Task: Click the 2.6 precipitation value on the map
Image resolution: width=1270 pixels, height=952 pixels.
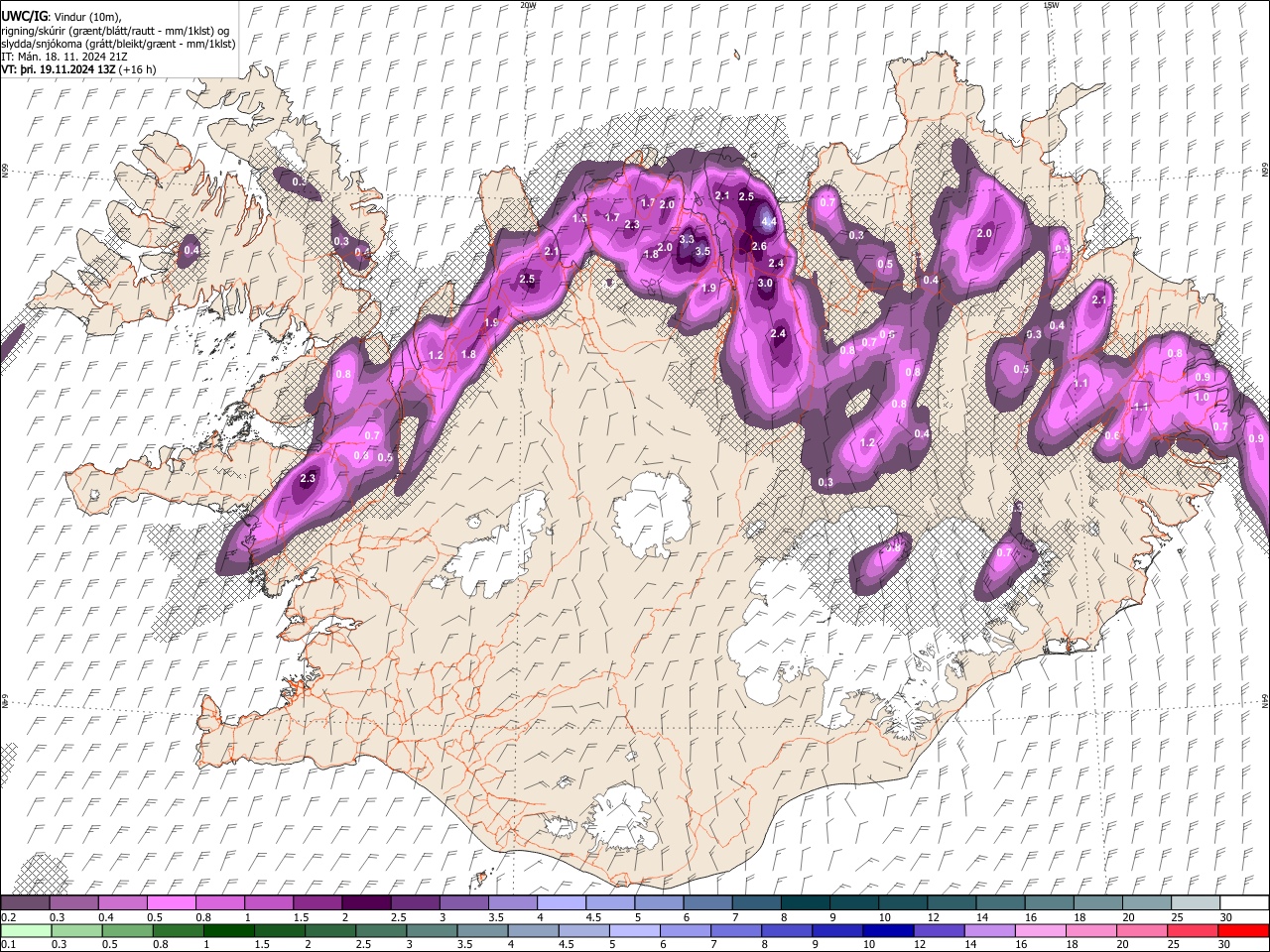Action: (x=759, y=247)
